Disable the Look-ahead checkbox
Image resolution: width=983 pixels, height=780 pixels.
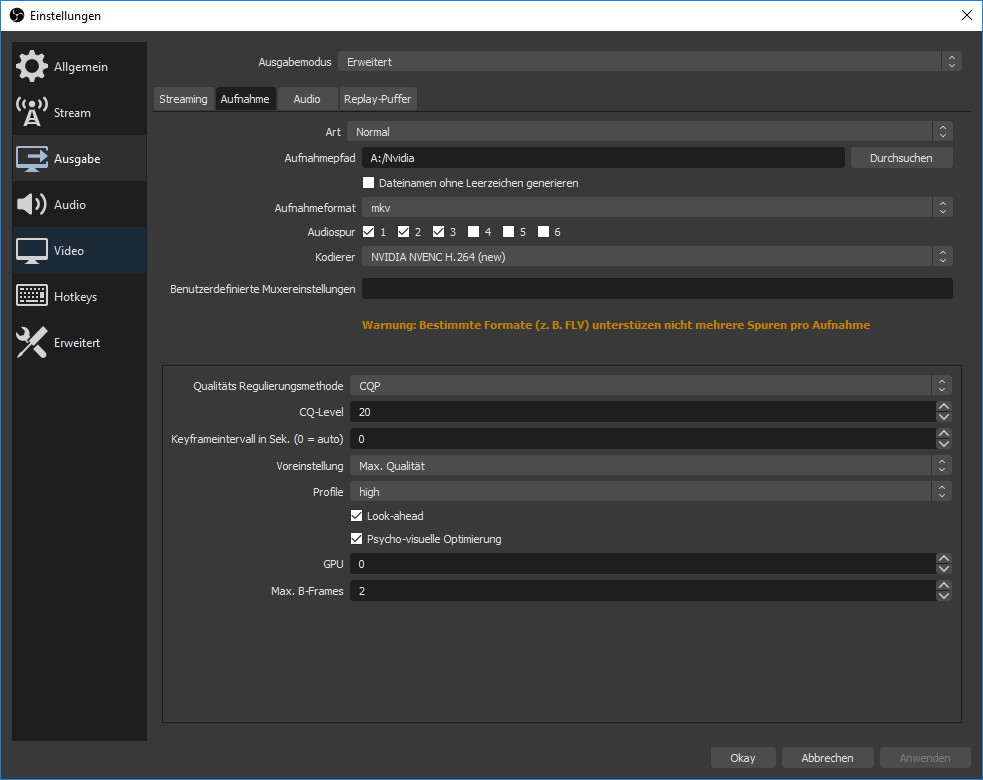pyautogui.click(x=357, y=515)
